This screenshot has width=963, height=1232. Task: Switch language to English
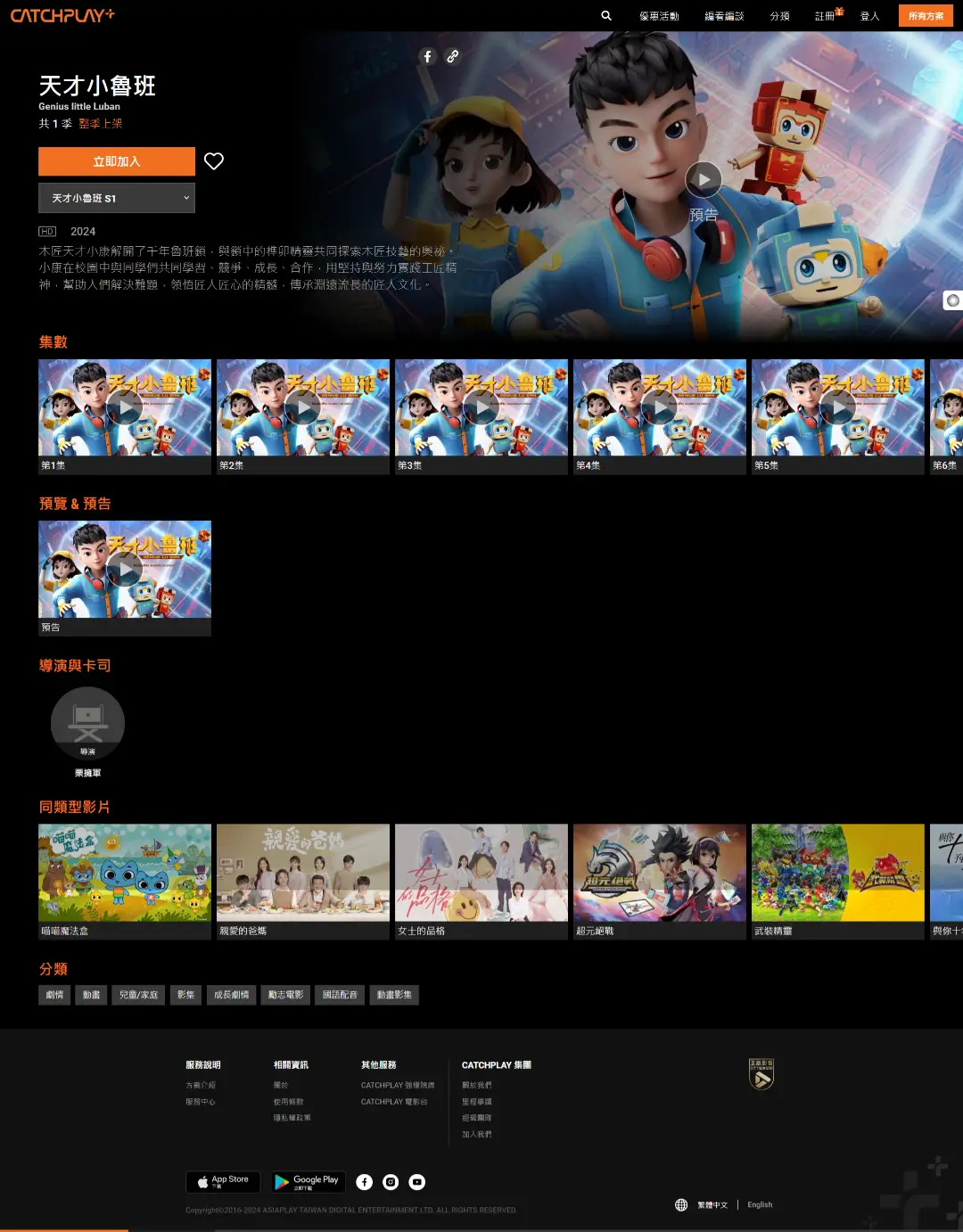pyautogui.click(x=760, y=1205)
